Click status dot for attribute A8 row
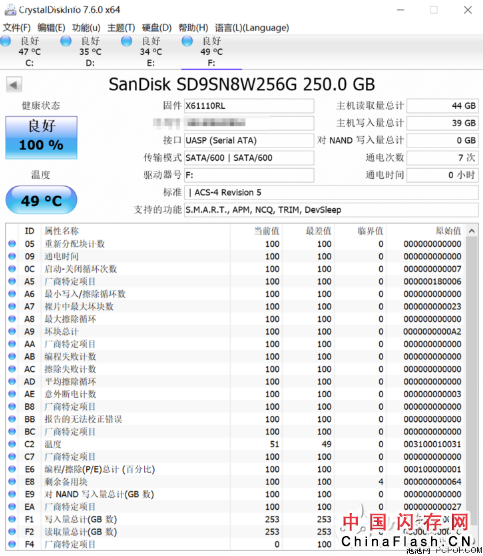The height and width of the screenshot is (556, 483). pos(12,319)
